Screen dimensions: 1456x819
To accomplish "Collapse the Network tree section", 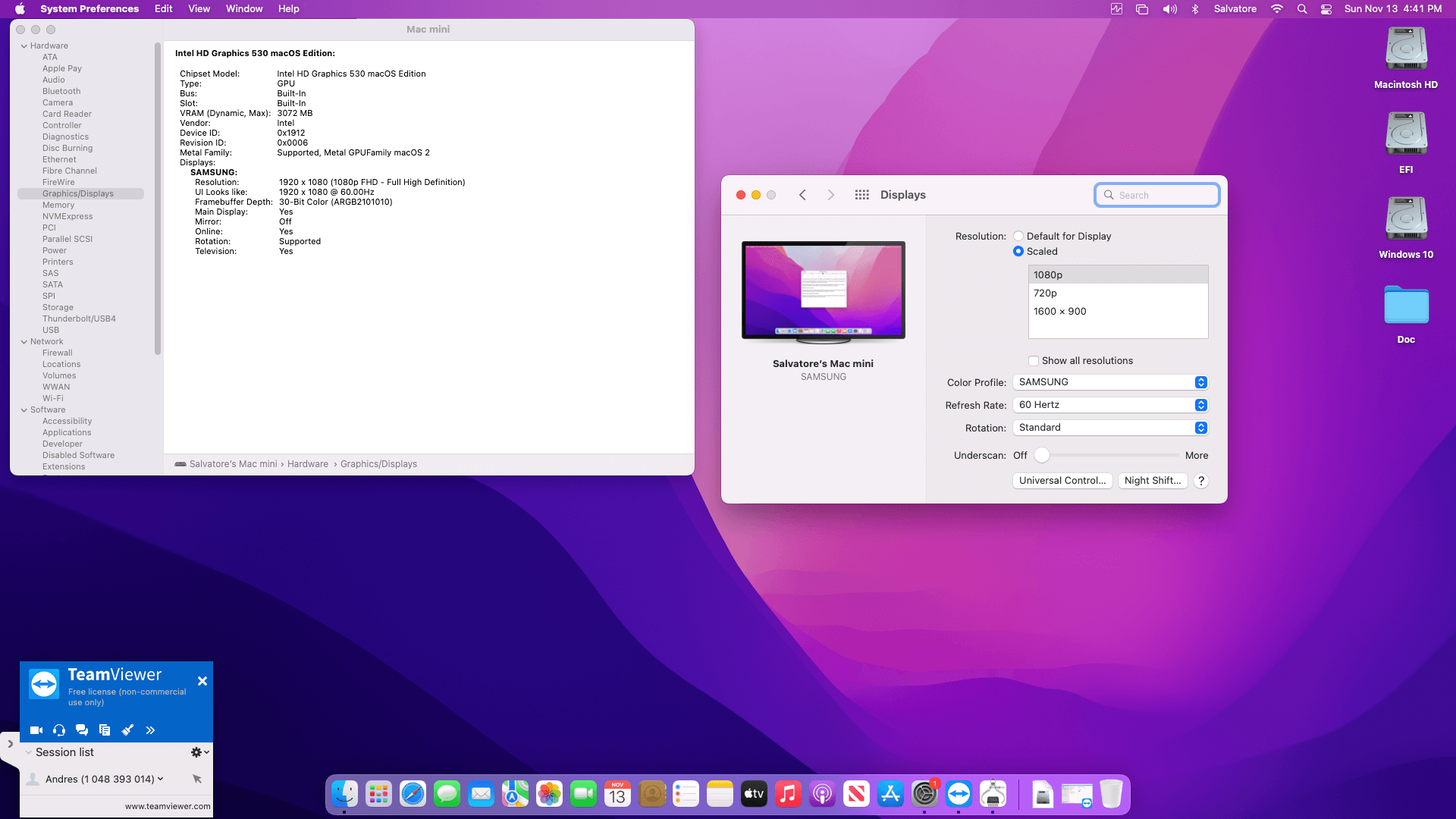I will pos(24,342).
